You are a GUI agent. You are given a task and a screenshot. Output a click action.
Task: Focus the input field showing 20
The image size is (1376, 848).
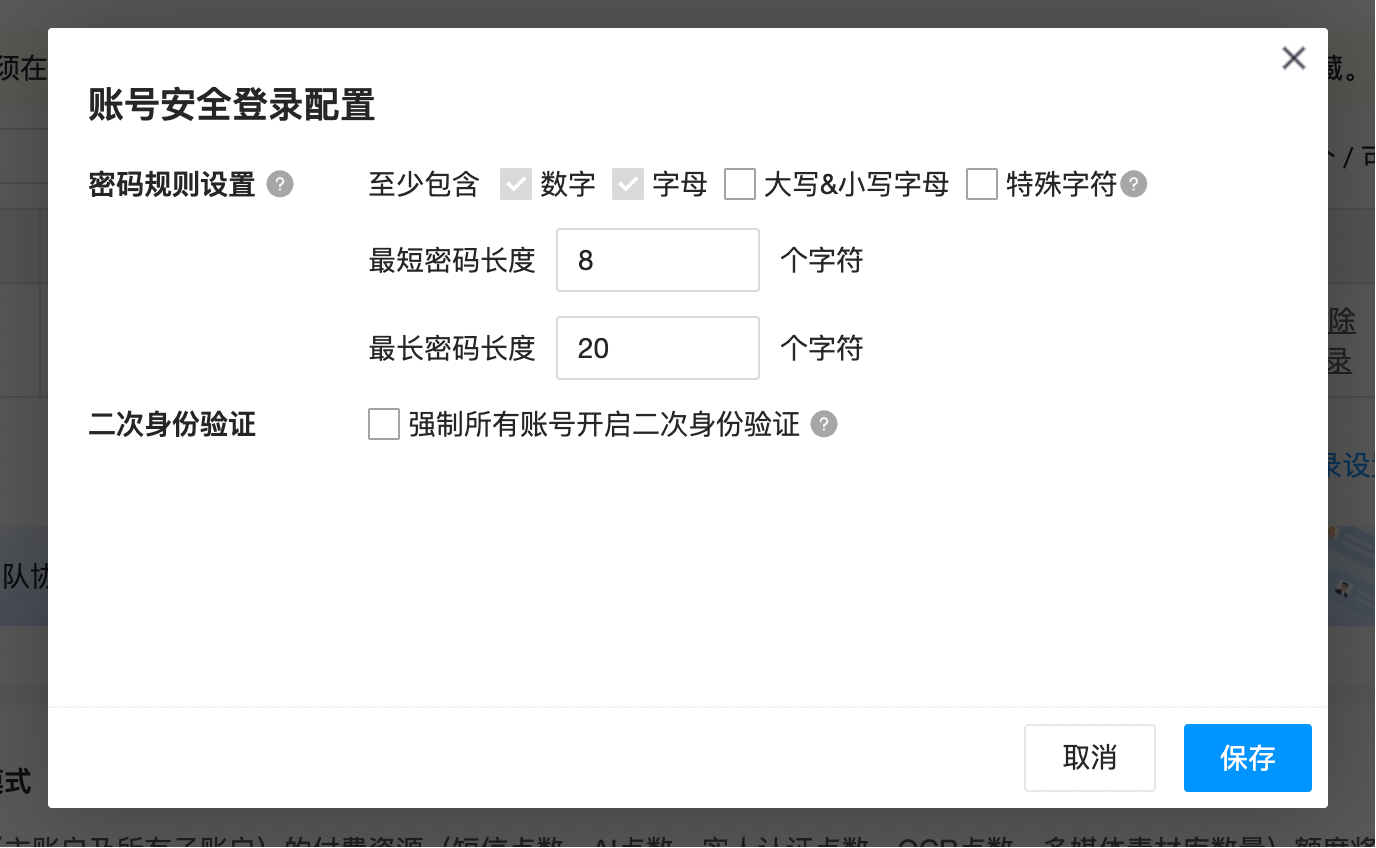tap(657, 348)
